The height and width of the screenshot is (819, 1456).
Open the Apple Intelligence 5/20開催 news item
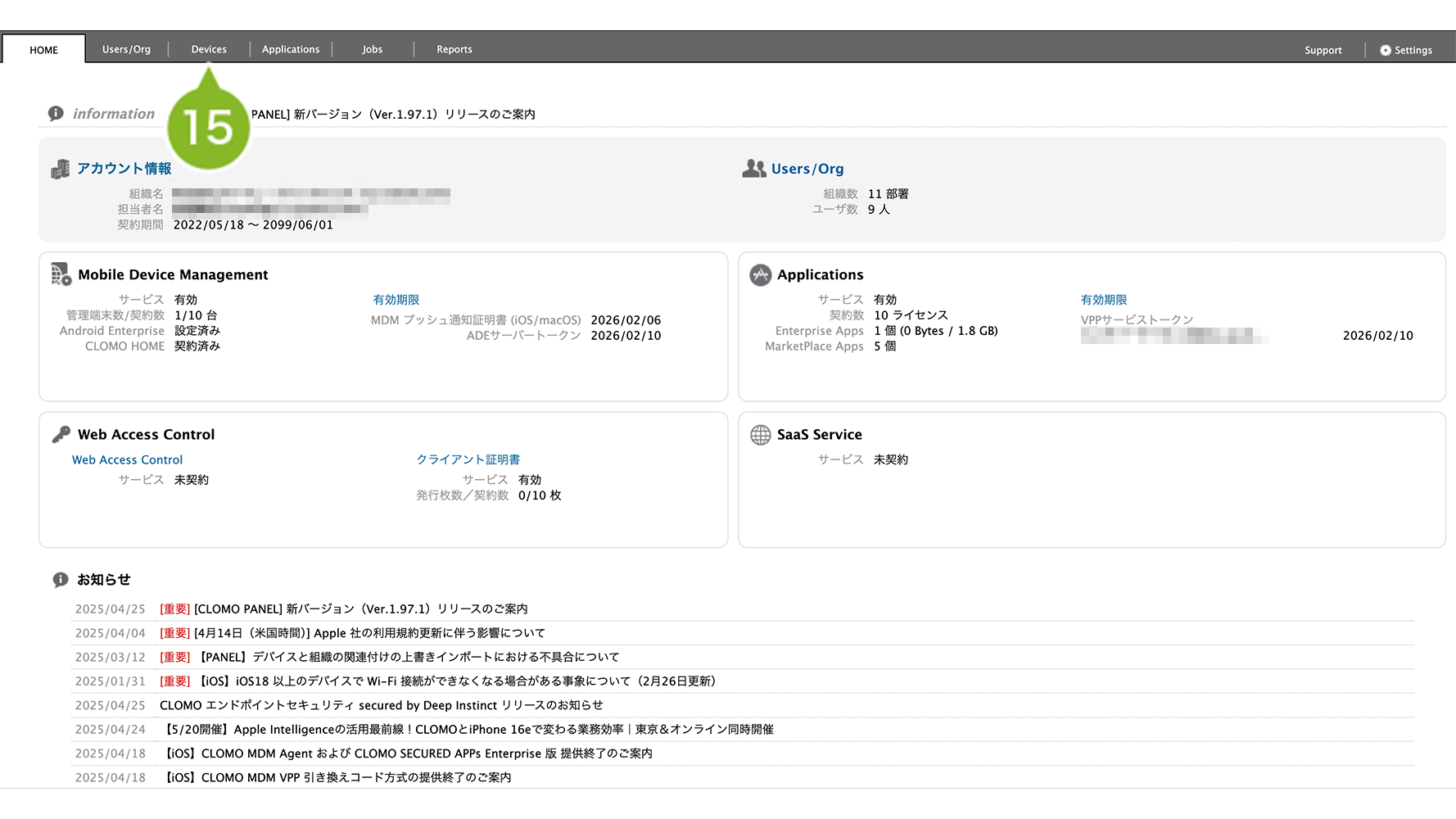(x=467, y=729)
